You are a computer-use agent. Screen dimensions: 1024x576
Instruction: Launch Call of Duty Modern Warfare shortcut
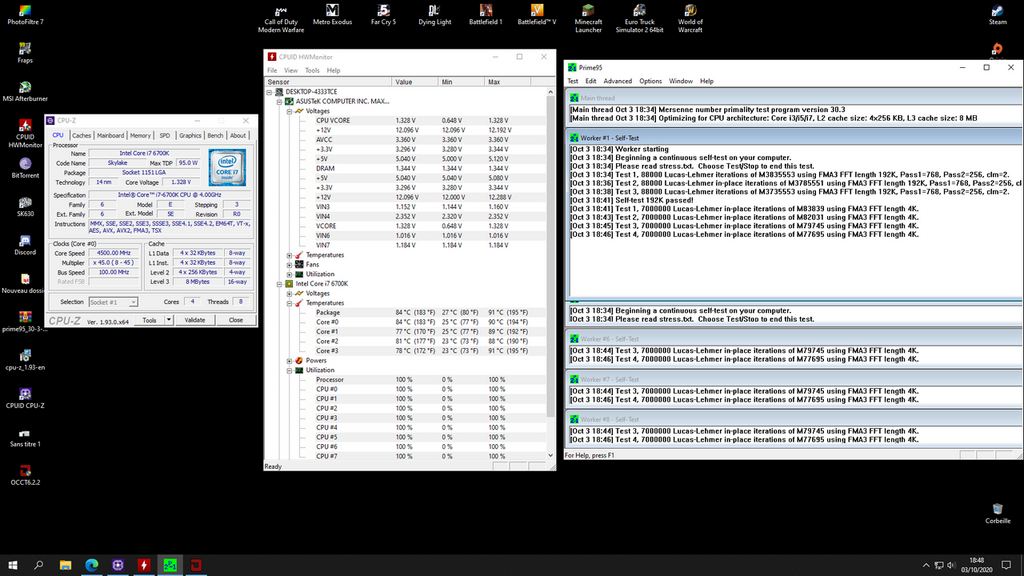(x=281, y=19)
